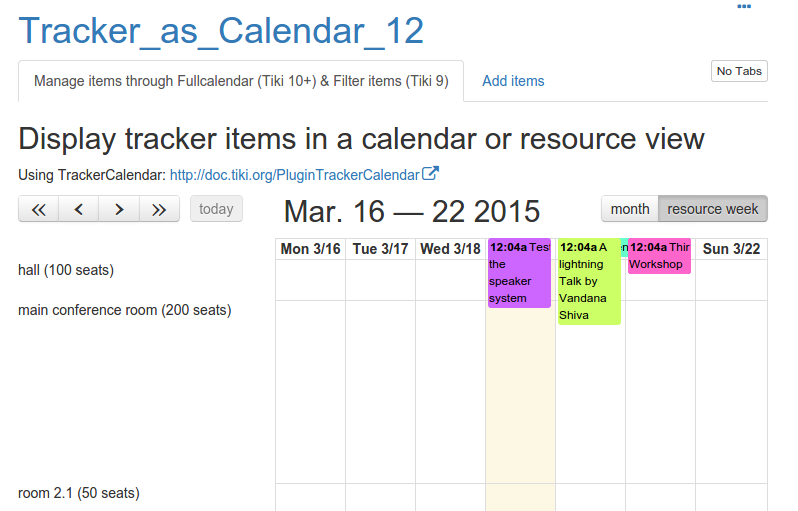Go to next week with right arrow
This screenshot has height=511, width=798.
coord(119,209)
